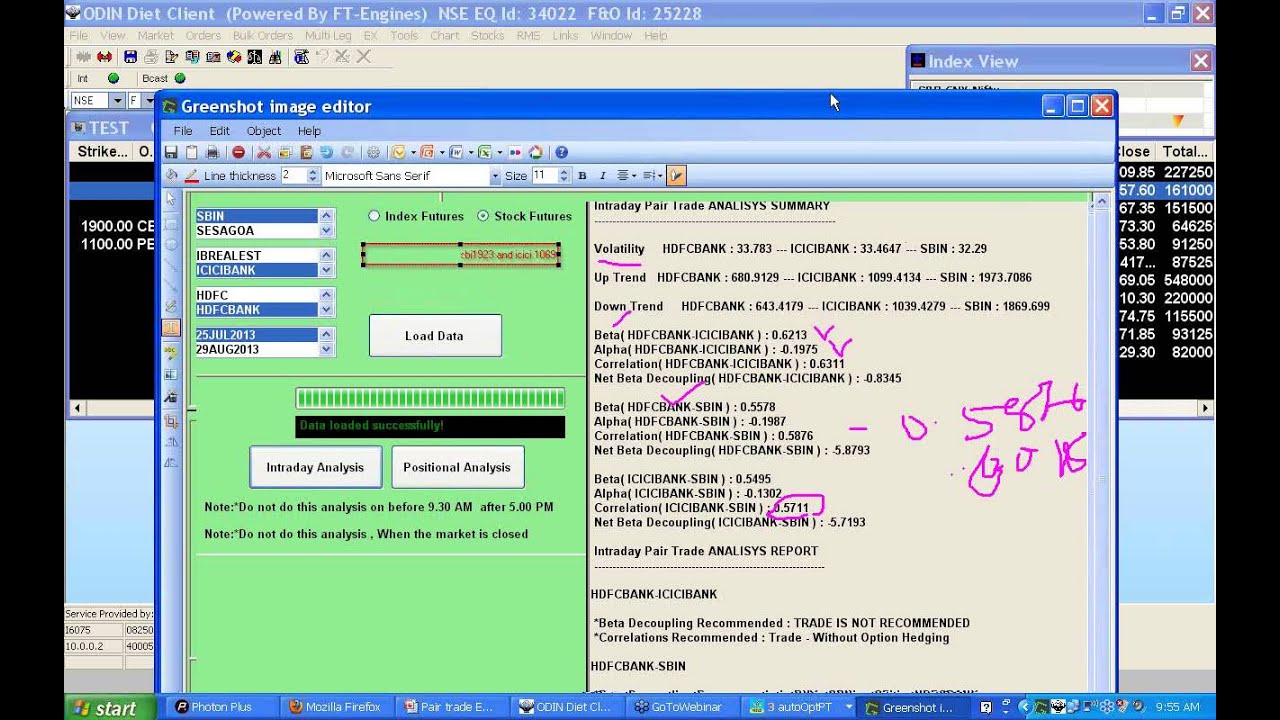Switch to GoToWebinar on the taskbar
Viewport: 1280px width, 720px height.
tap(682, 707)
